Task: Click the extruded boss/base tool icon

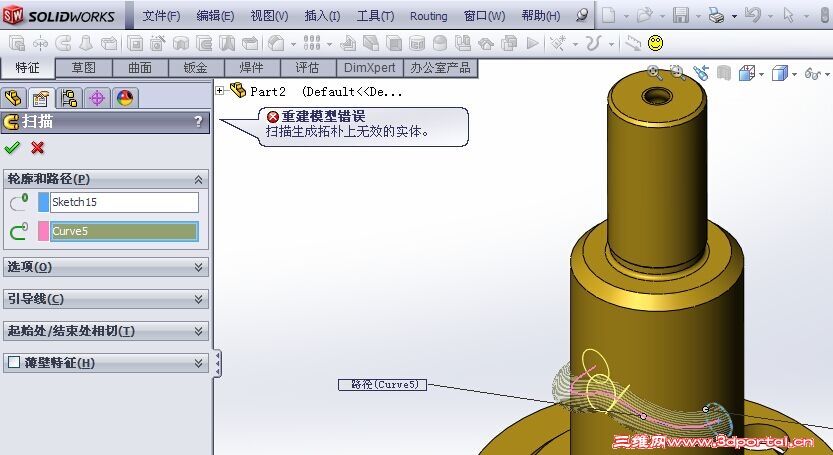Action: 18,43
